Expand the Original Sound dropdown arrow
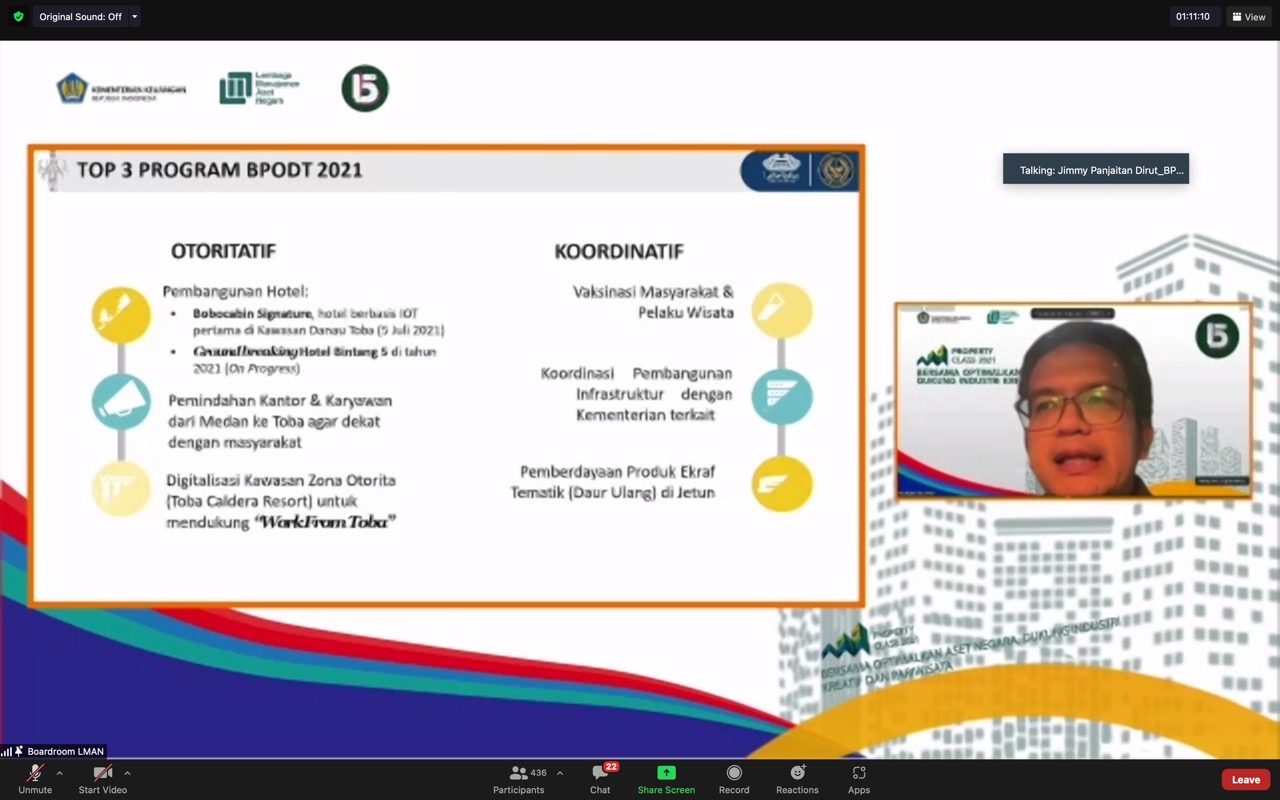This screenshot has width=1280, height=800. click(135, 17)
